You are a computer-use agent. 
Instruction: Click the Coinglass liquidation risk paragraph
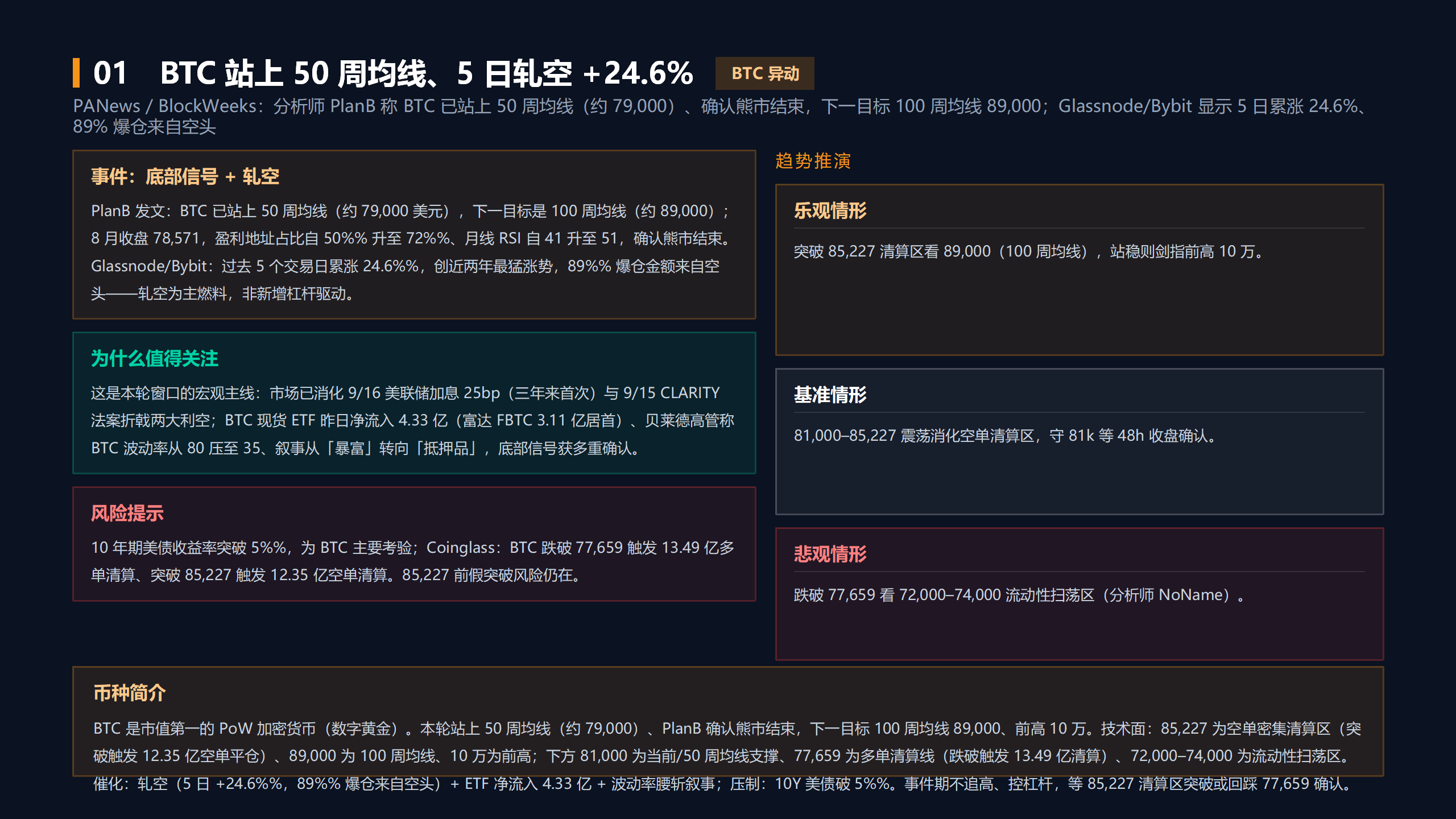click(x=413, y=561)
